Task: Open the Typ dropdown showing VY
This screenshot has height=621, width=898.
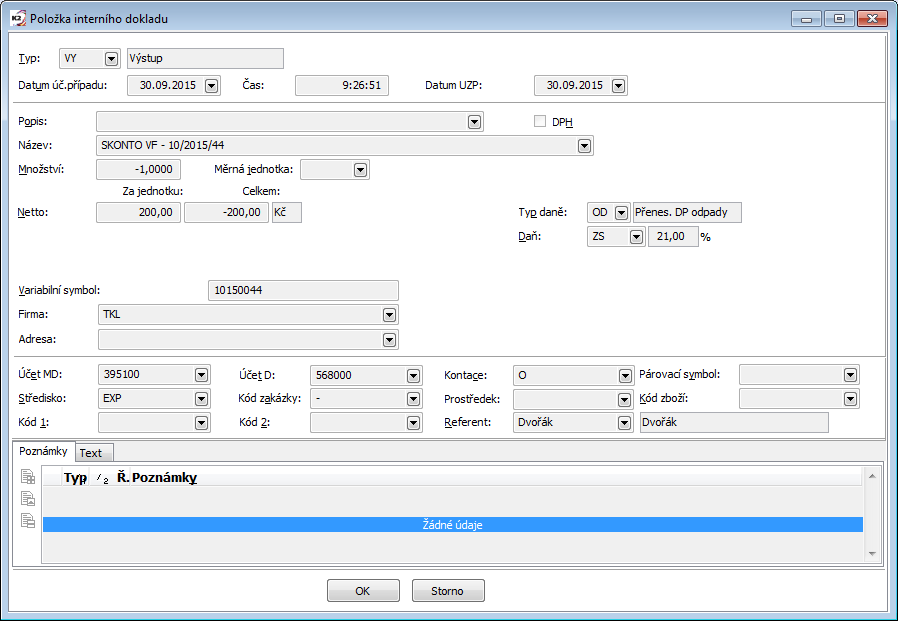Action: pyautogui.click(x=111, y=58)
